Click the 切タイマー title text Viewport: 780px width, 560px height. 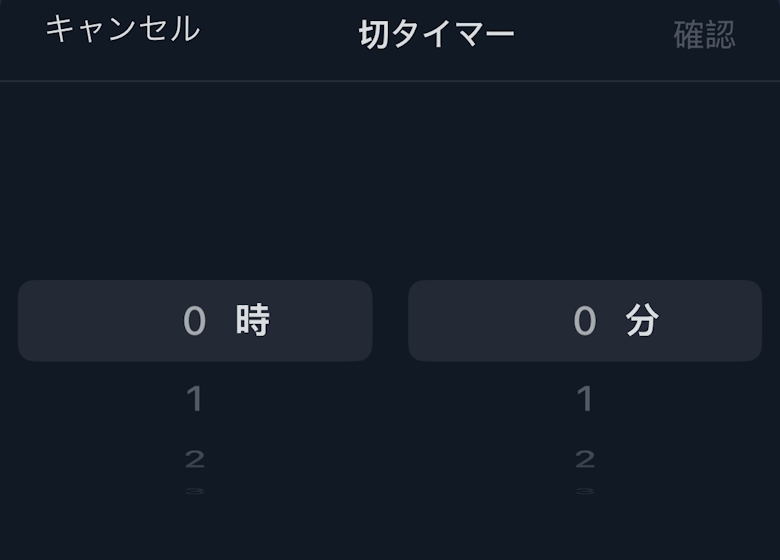pyautogui.click(x=436, y=35)
